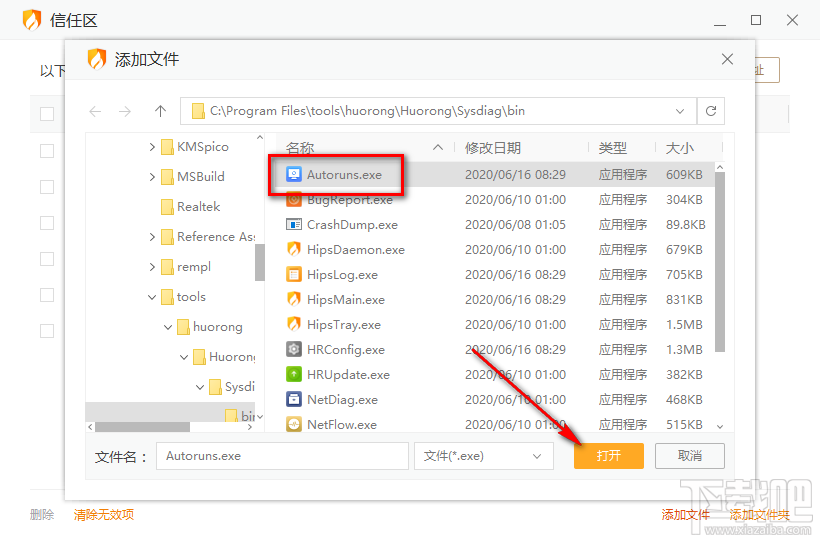Sort by 名称 column header
Screen dimensions: 820x540
click(x=300, y=148)
